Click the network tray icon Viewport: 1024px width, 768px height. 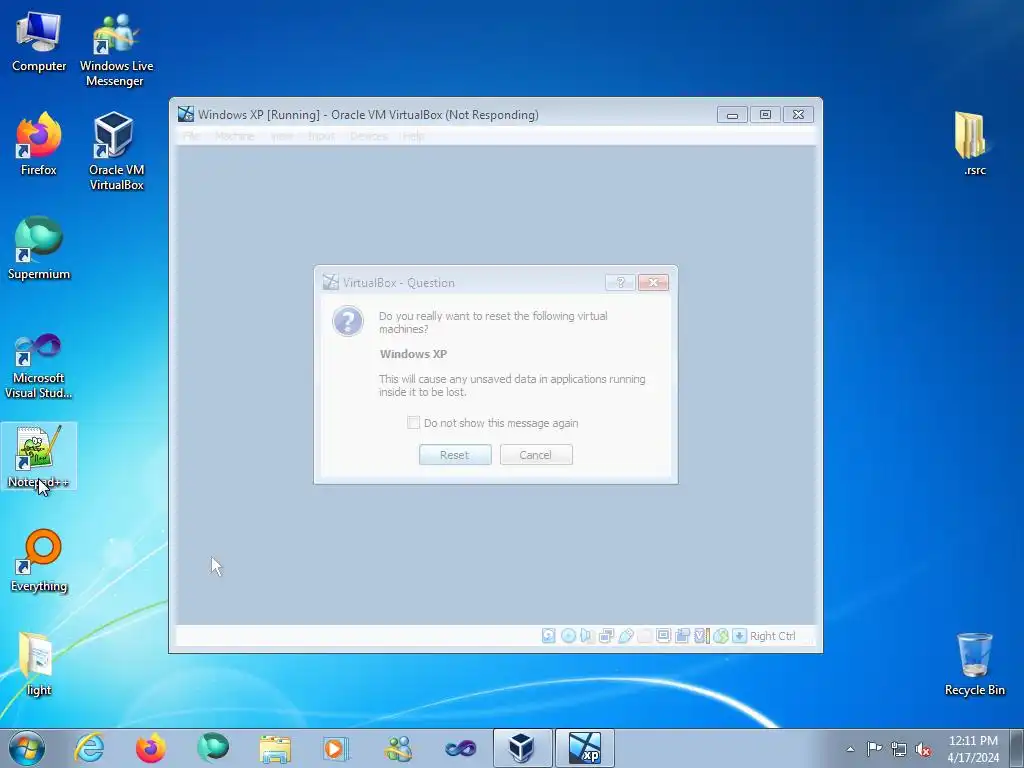pyautogui.click(x=899, y=749)
